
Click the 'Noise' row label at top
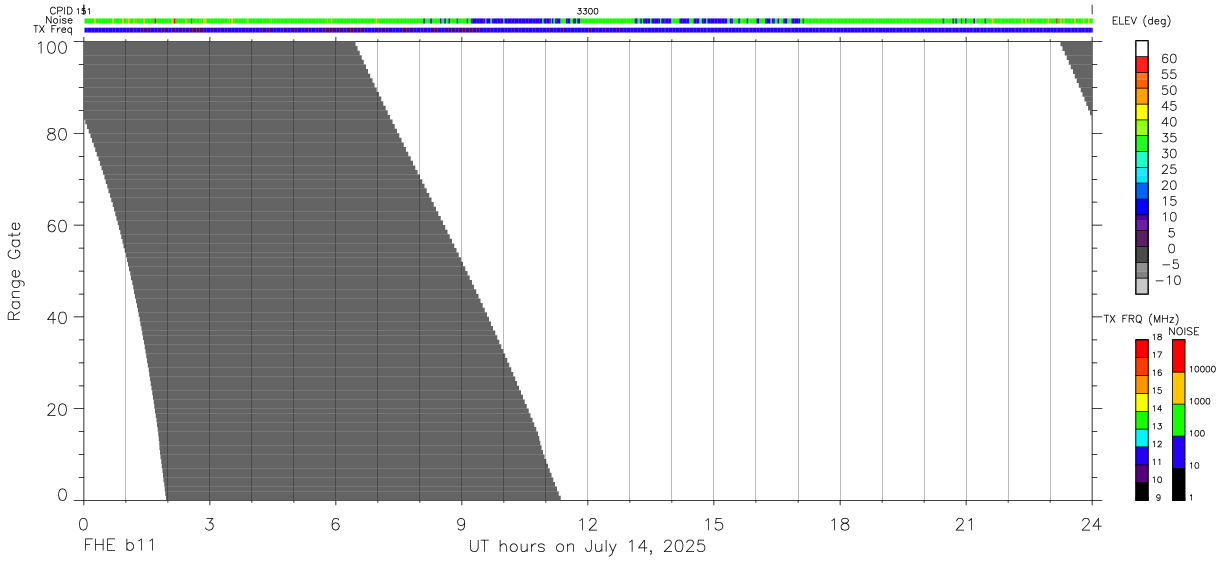click(60, 20)
